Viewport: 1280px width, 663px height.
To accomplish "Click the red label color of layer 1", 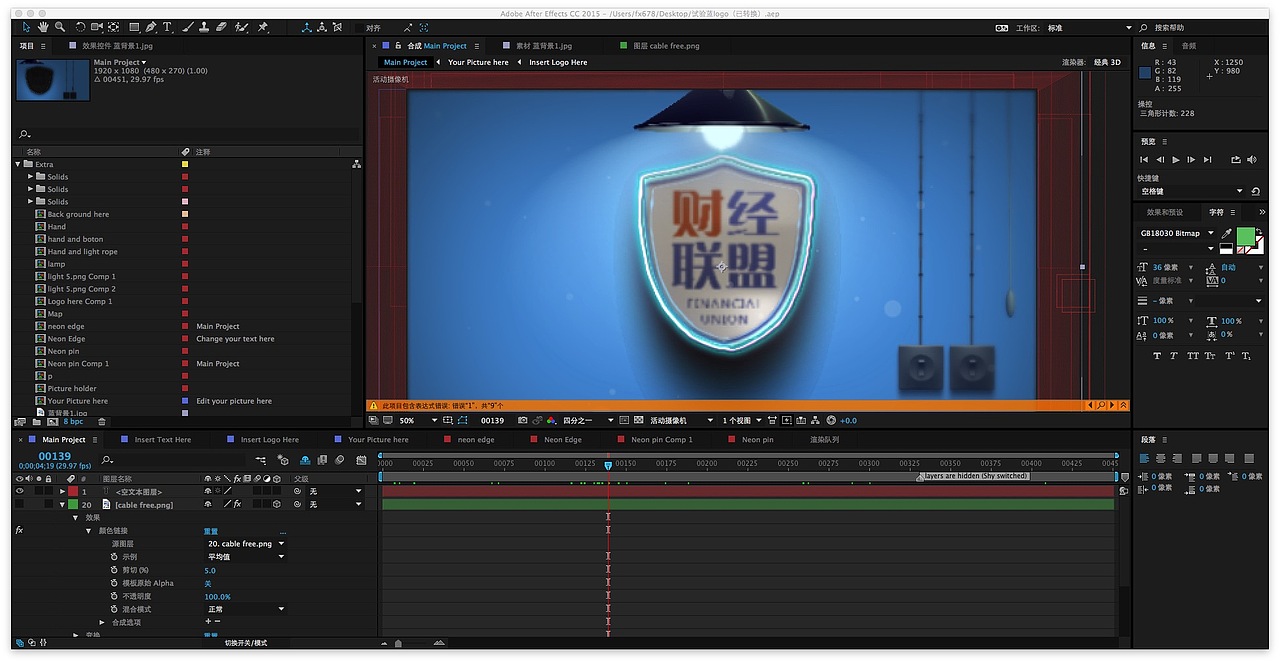I will click(73, 491).
